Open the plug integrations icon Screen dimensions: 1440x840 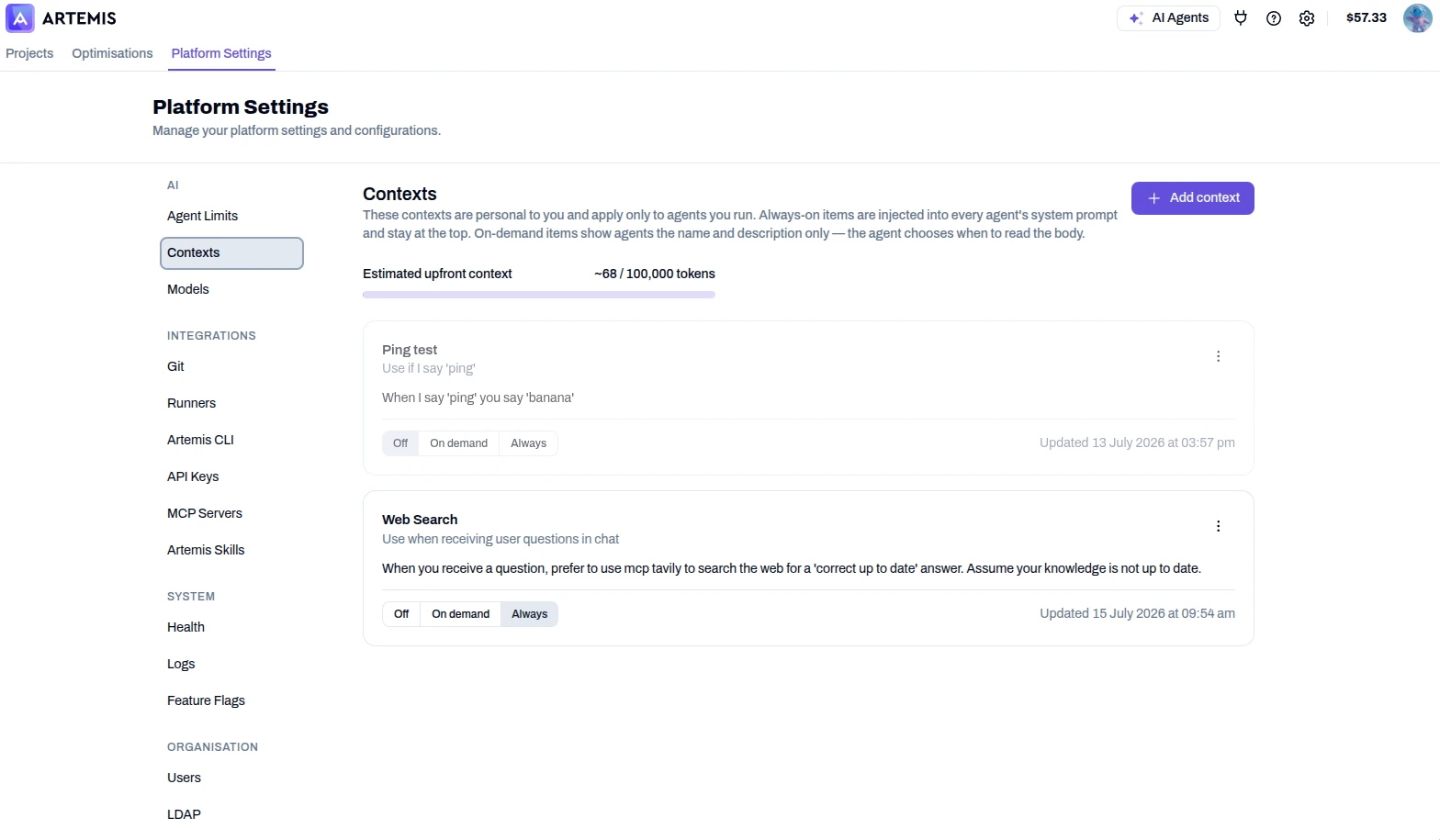(x=1241, y=18)
